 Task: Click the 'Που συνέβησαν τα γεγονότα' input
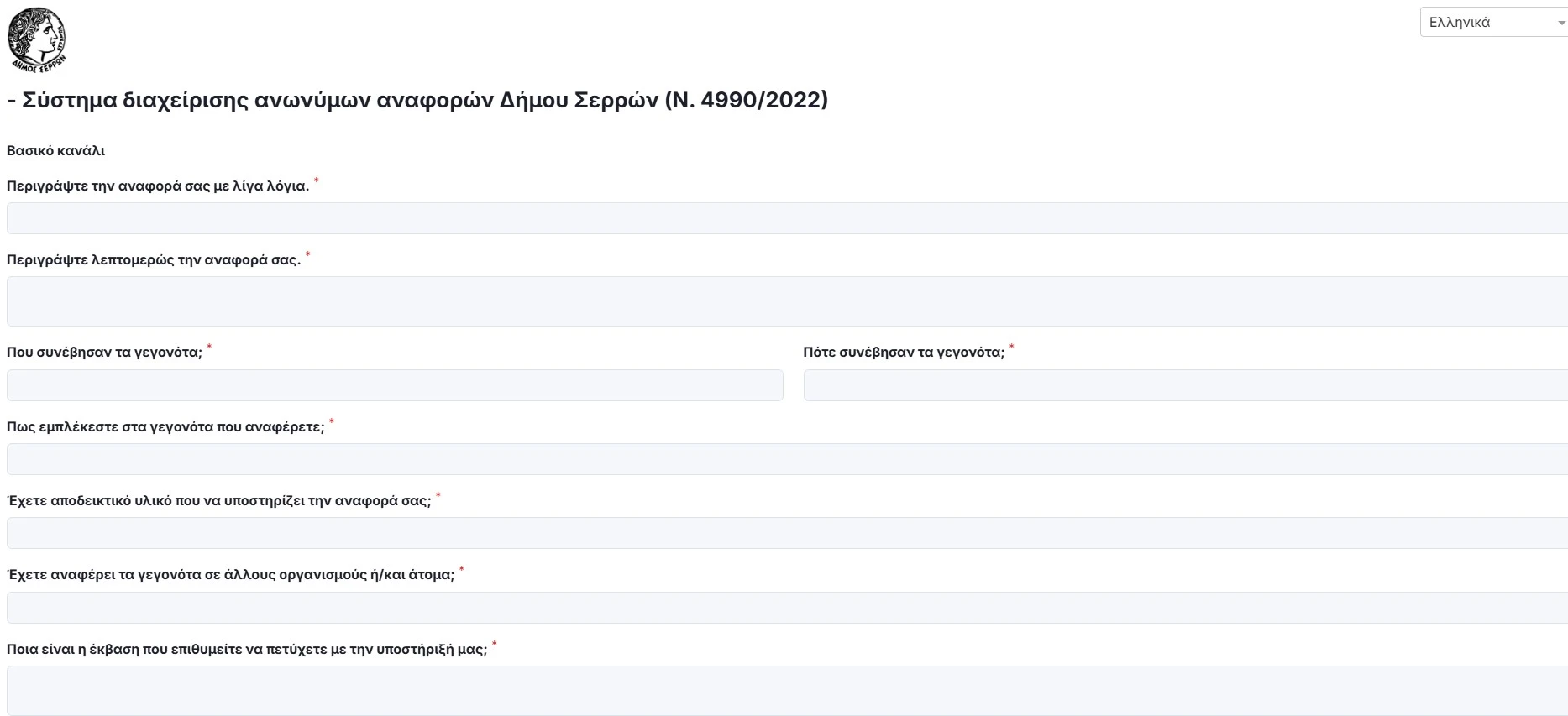click(x=395, y=385)
